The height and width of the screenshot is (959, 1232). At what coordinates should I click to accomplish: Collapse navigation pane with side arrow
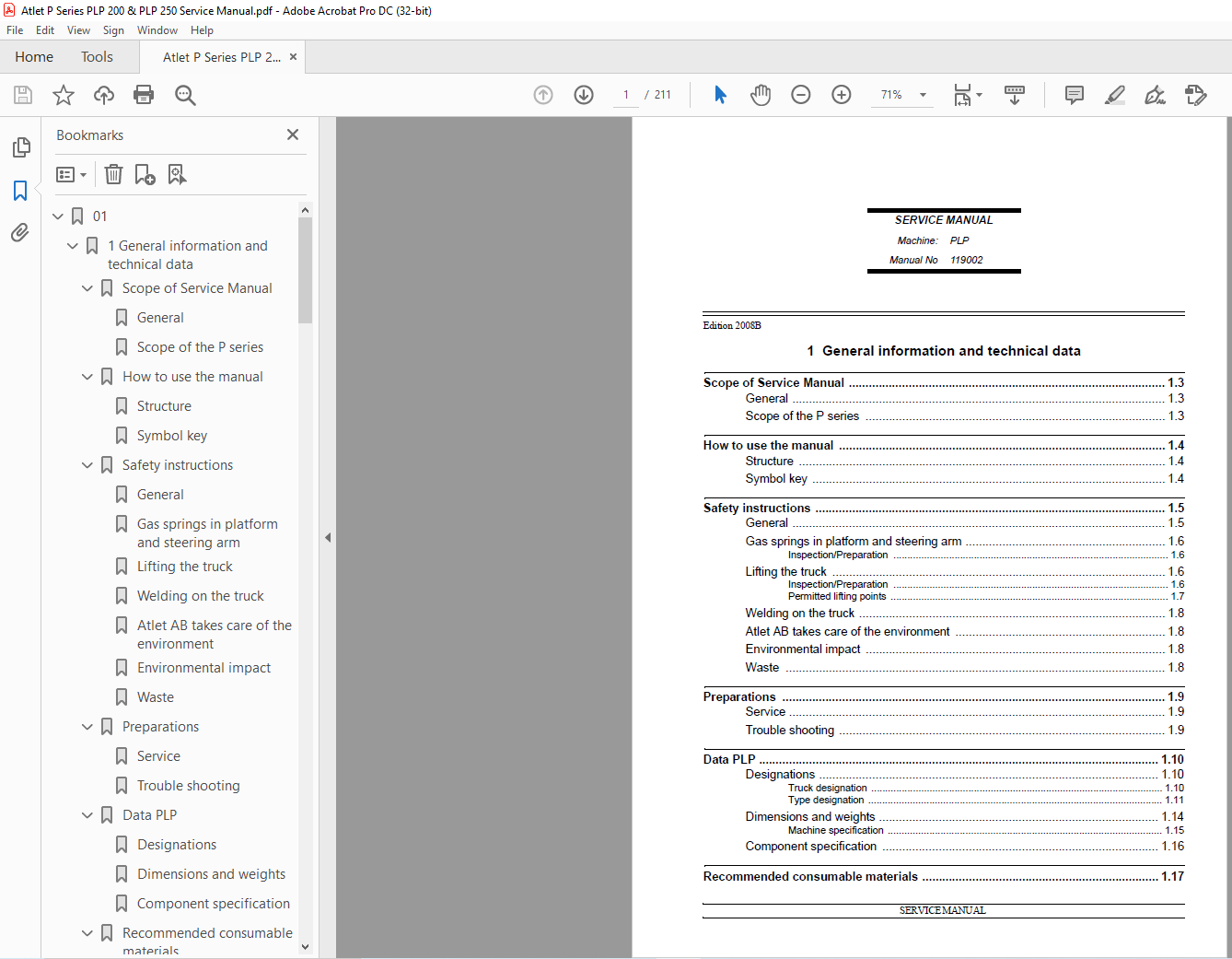(328, 537)
